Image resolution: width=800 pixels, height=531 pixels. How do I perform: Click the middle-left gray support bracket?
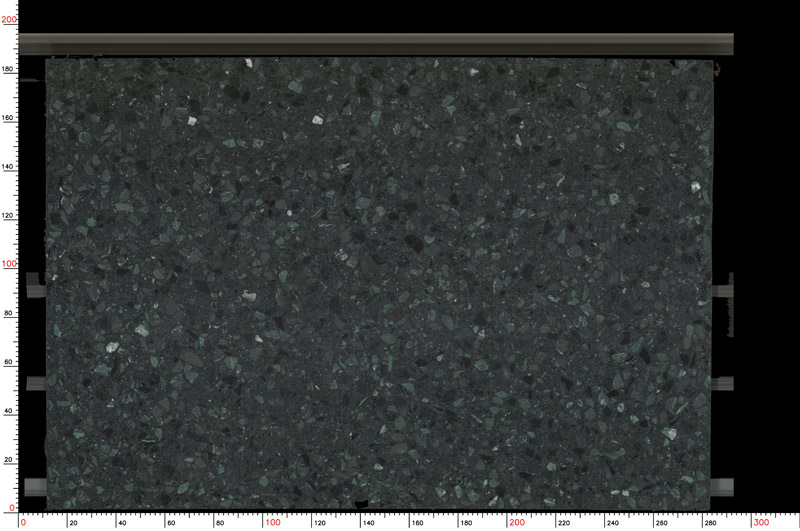click(35, 383)
